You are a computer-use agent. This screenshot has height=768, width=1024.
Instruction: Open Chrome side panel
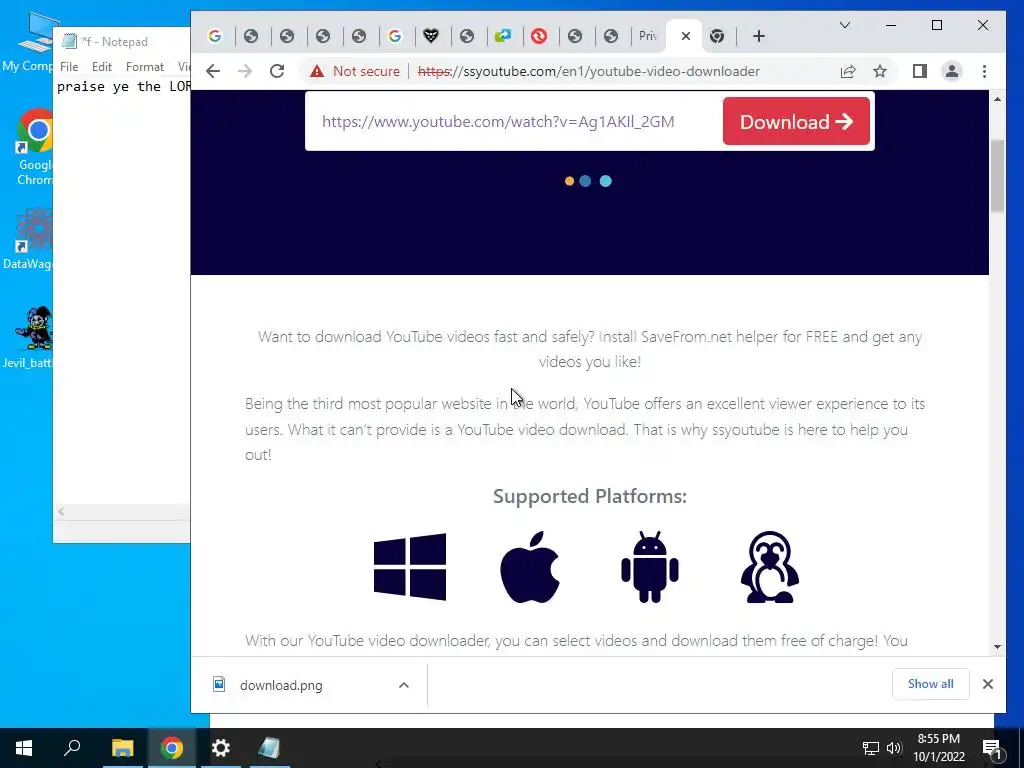tap(920, 71)
